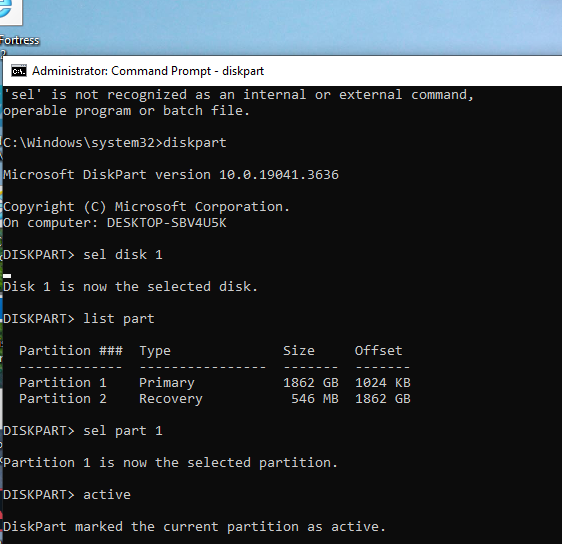
Task: Click the computer name DESKTOP-SBV4U5K
Action: coord(167,223)
